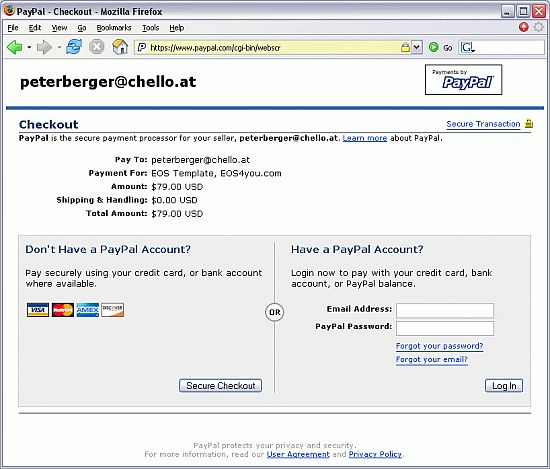Click the Payments by PayPal logo

463,80
